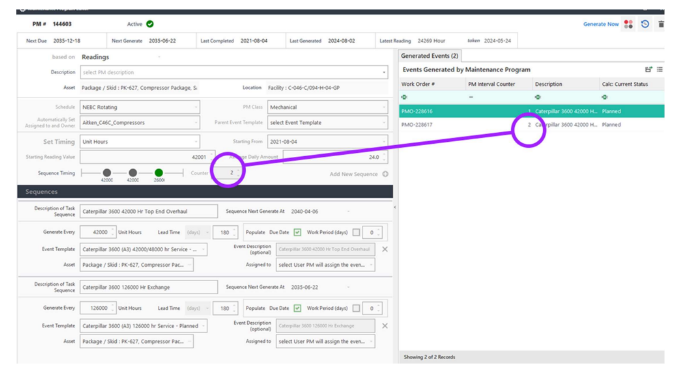Click the Add New Sequence plus icon
Viewport: 674px width, 375px height.
click(385, 174)
